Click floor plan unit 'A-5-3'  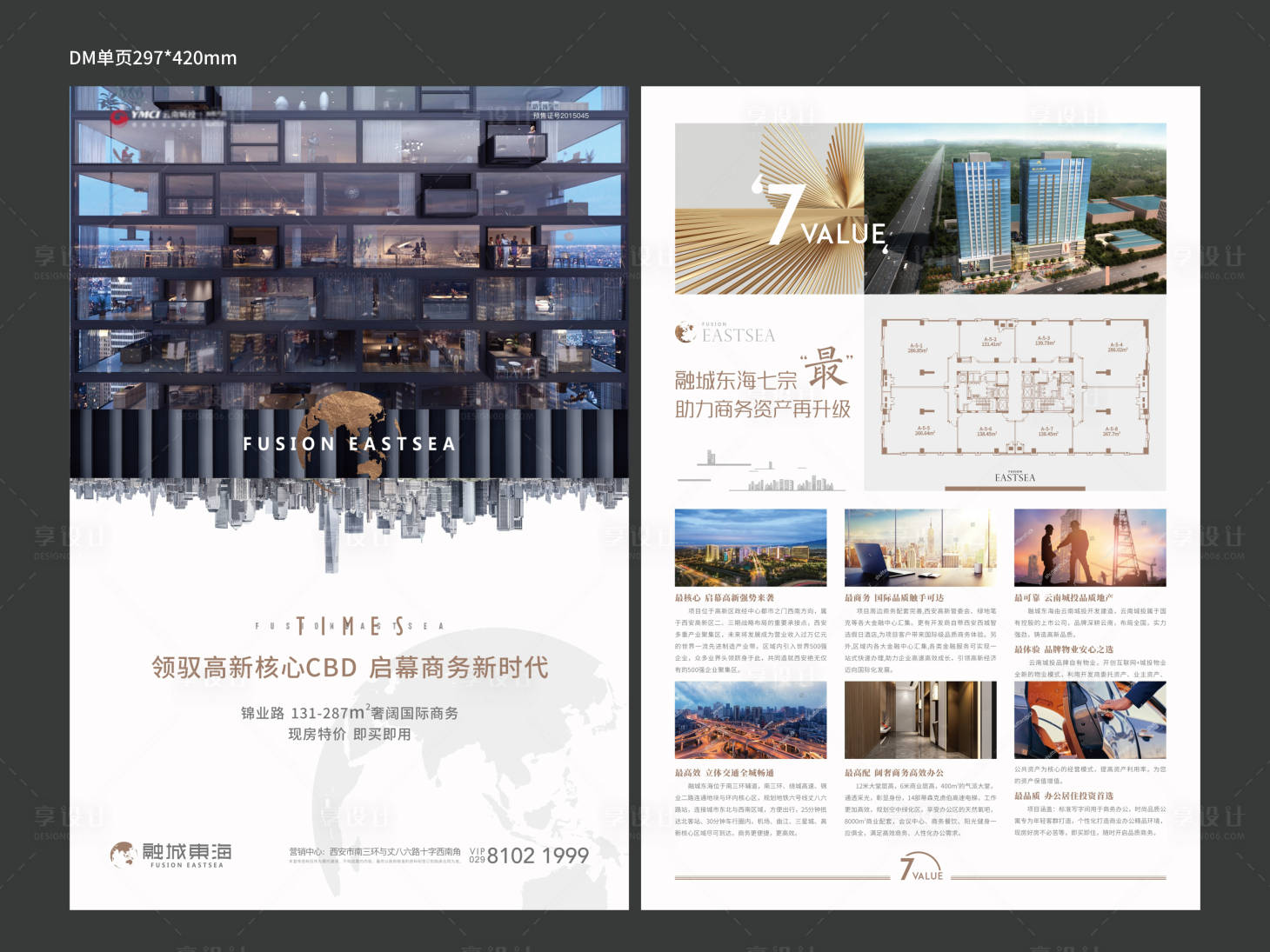(x=1044, y=341)
